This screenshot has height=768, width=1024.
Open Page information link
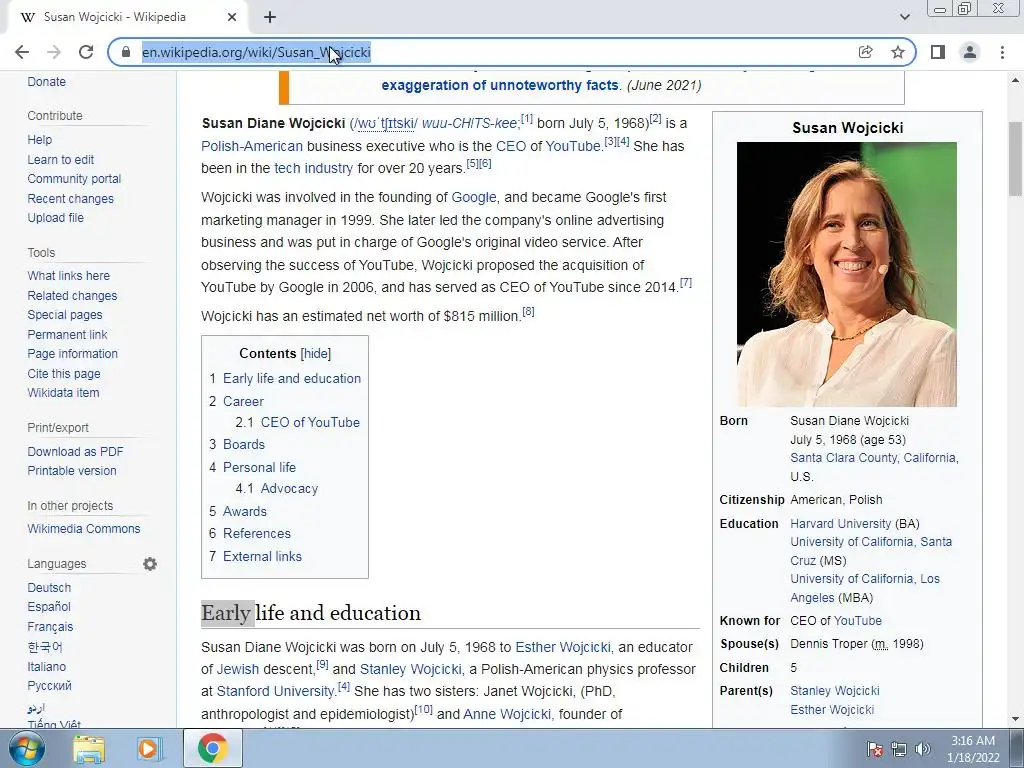[x=72, y=354]
